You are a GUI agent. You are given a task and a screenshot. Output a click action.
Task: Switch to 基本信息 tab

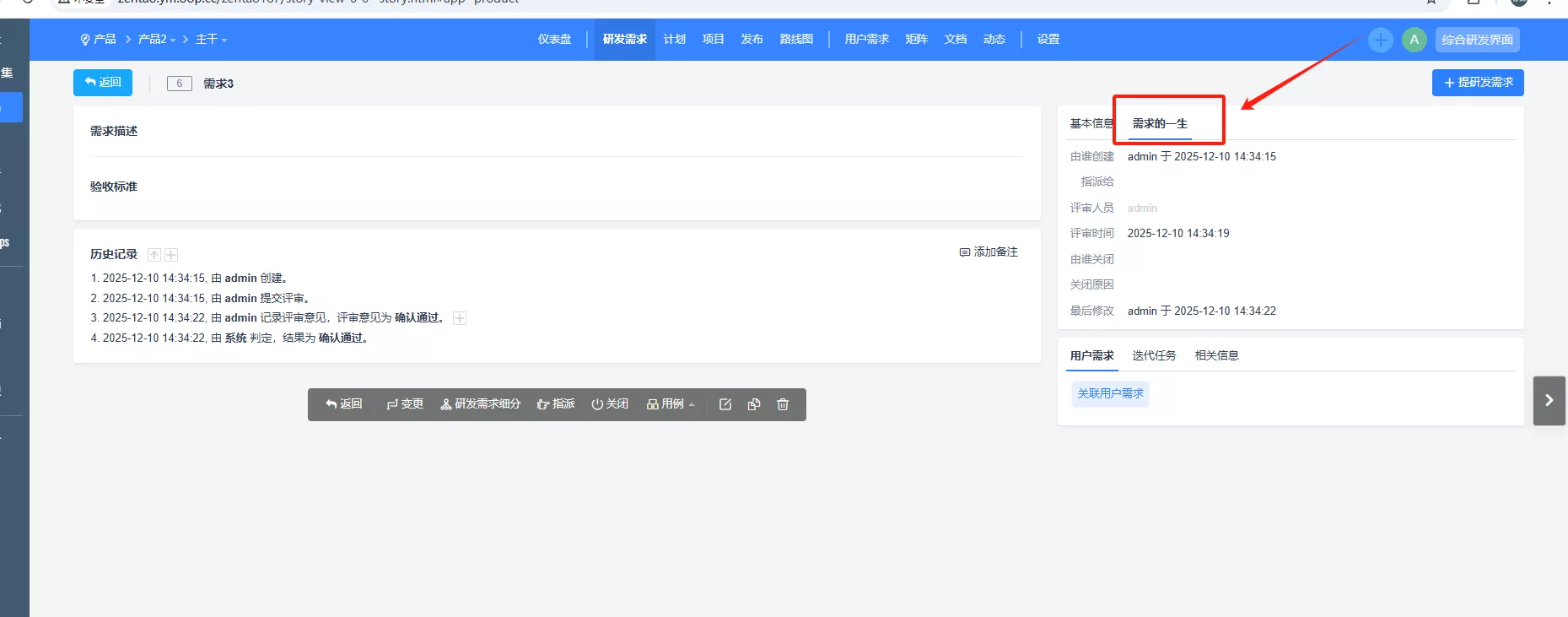coord(1090,123)
